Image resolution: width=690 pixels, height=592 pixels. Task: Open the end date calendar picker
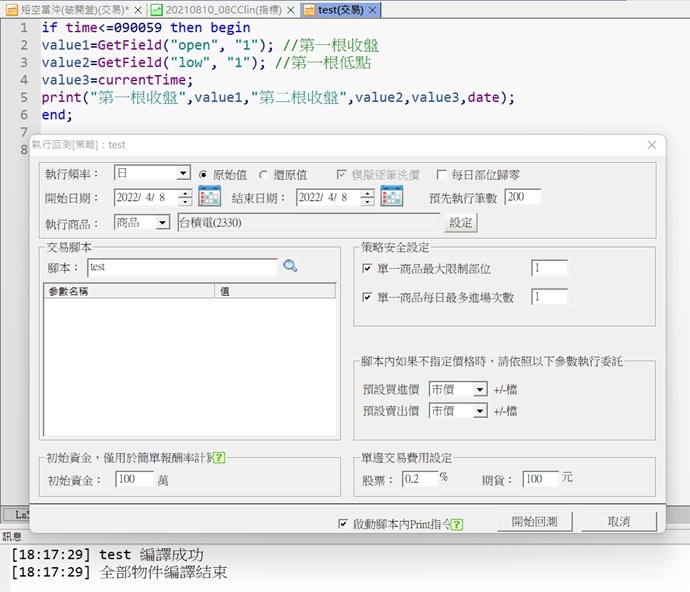click(x=391, y=197)
